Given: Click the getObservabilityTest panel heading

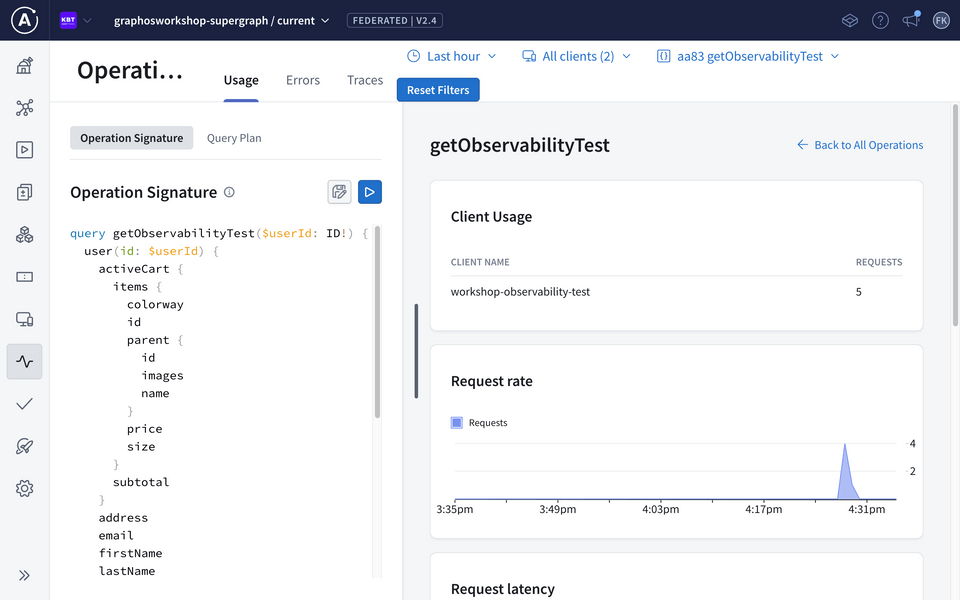Looking at the screenshot, I should pyautogui.click(x=520, y=145).
